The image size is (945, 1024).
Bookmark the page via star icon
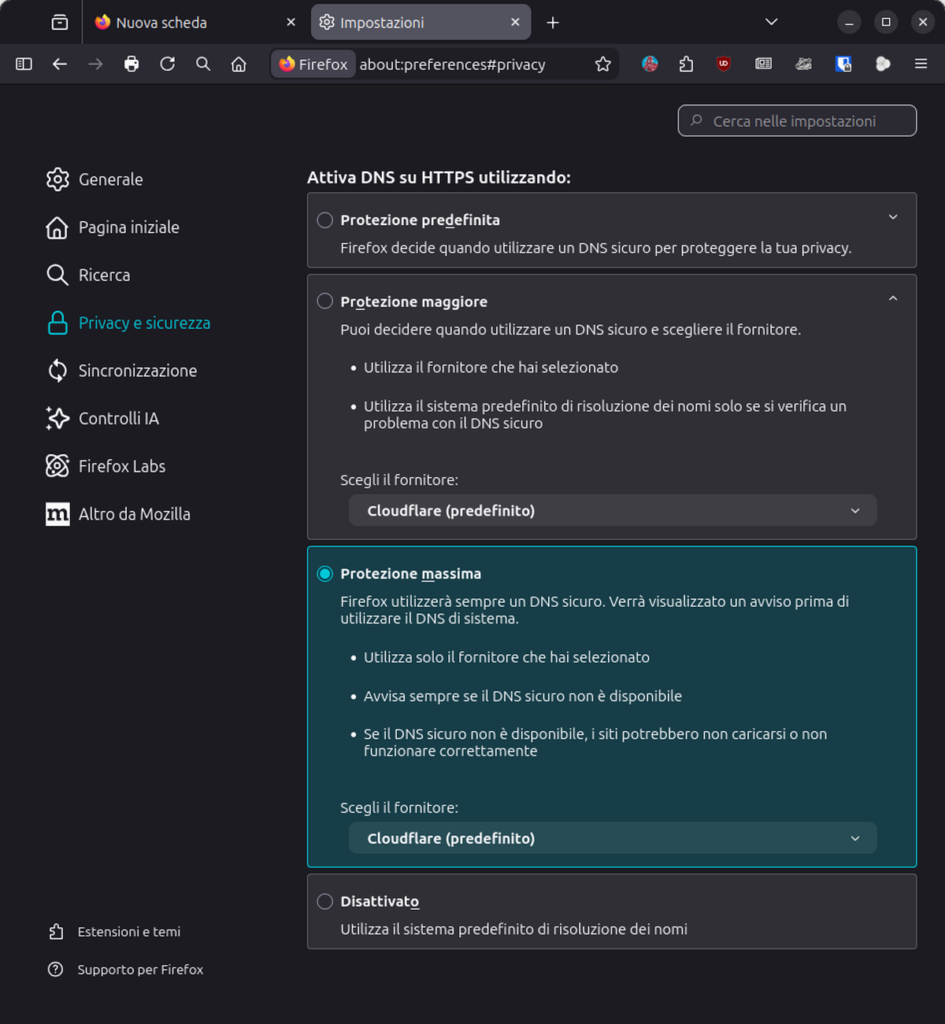click(603, 64)
